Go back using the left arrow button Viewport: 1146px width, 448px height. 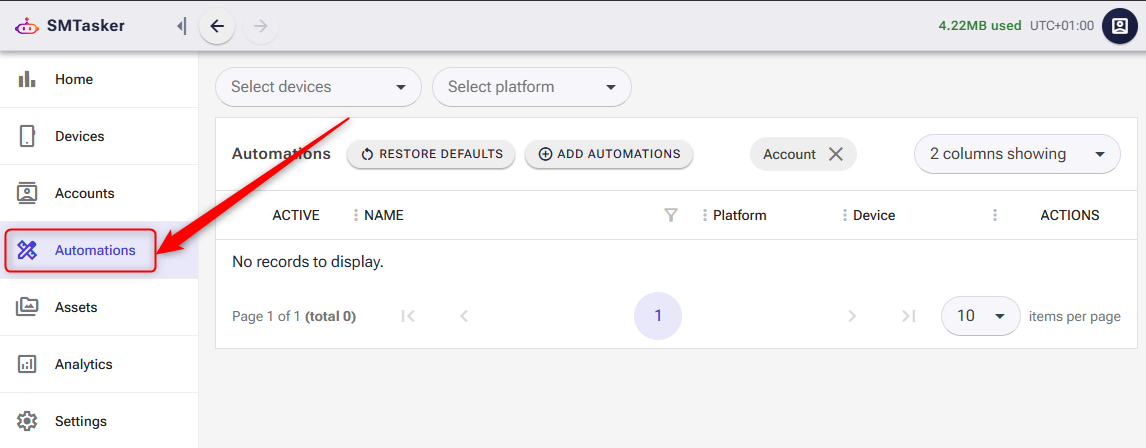(217, 26)
